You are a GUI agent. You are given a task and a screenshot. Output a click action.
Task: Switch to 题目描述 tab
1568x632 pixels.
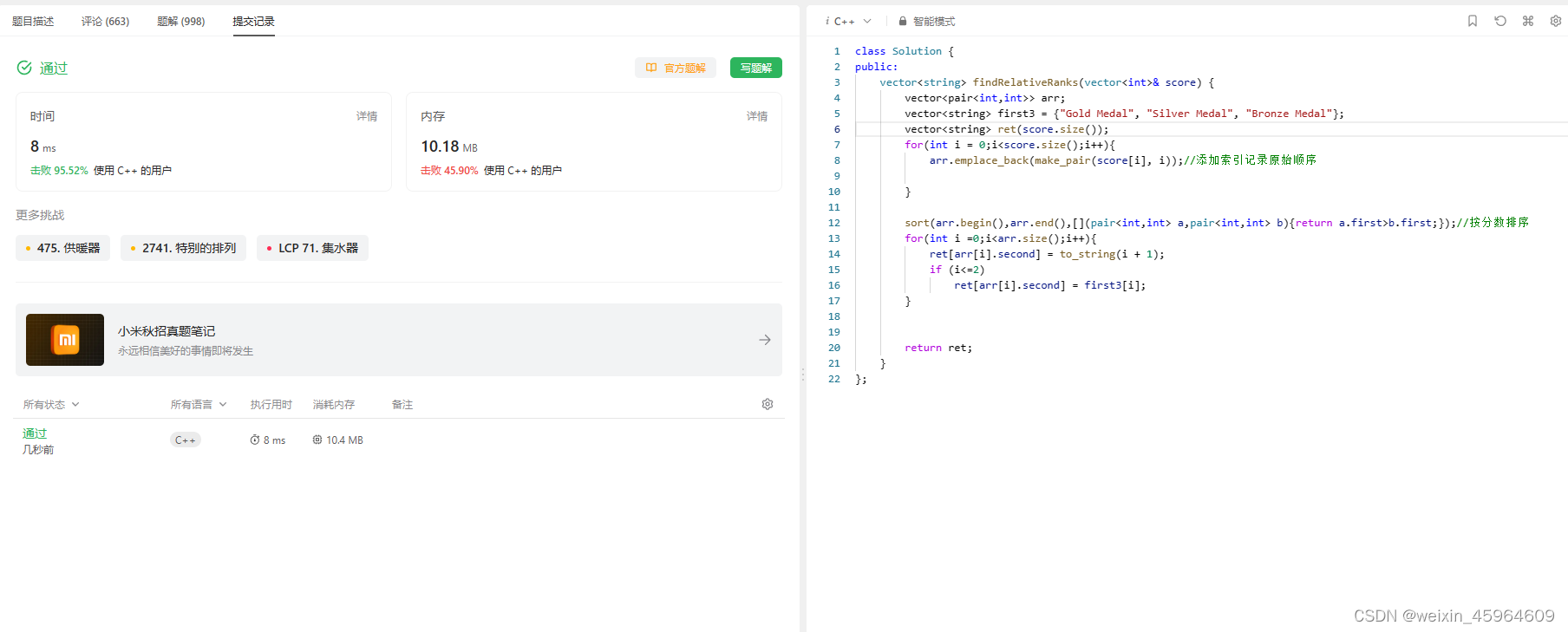click(33, 22)
